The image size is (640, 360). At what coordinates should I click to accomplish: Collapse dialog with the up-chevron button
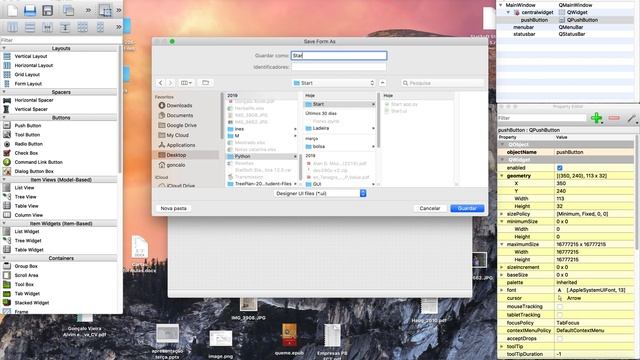click(x=382, y=83)
